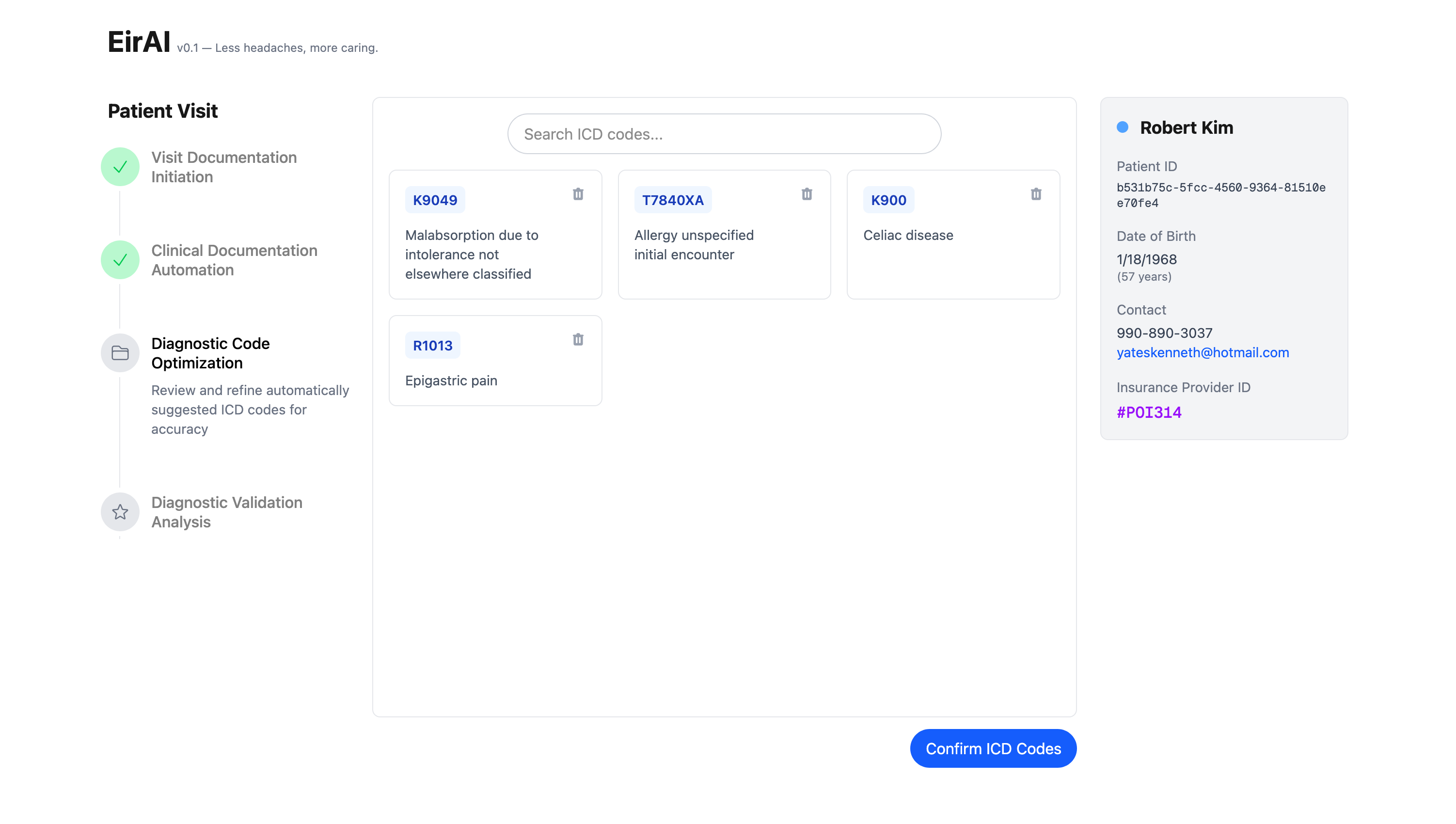Delete the K900 Celiac disease card
The image size is (1456, 824).
click(1036, 194)
